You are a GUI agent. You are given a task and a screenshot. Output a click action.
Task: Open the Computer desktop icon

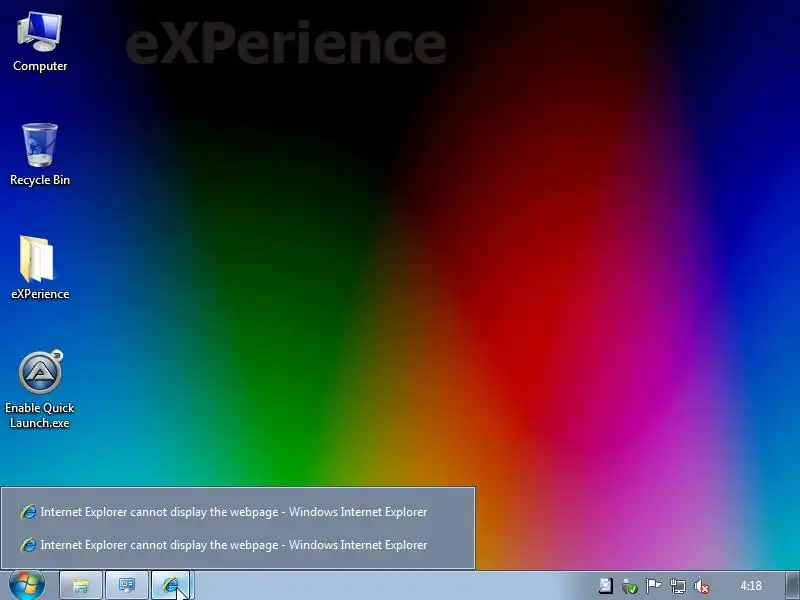(40, 42)
